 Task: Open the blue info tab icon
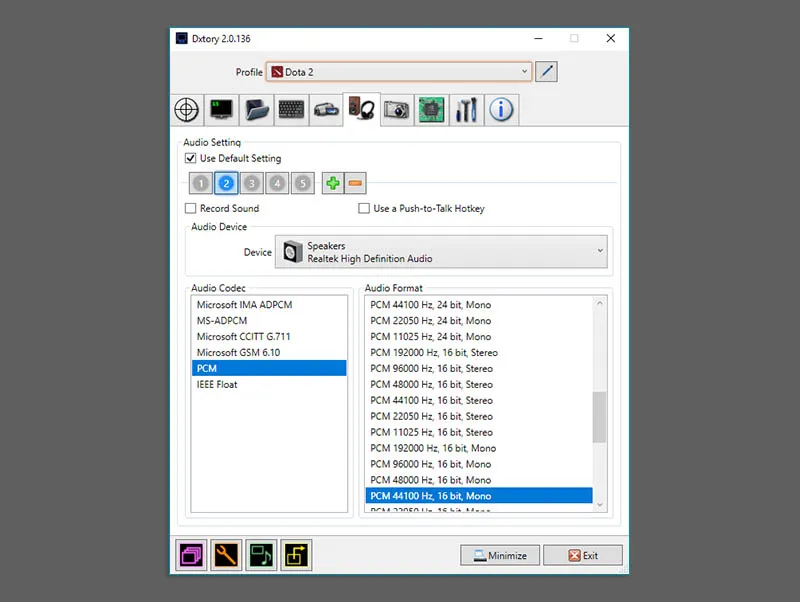point(501,110)
